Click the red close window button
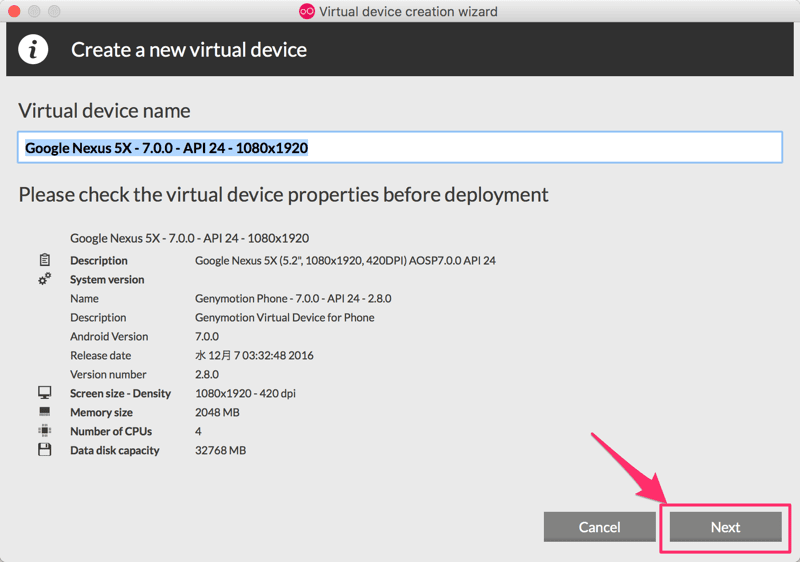800x562 pixels. point(14,11)
